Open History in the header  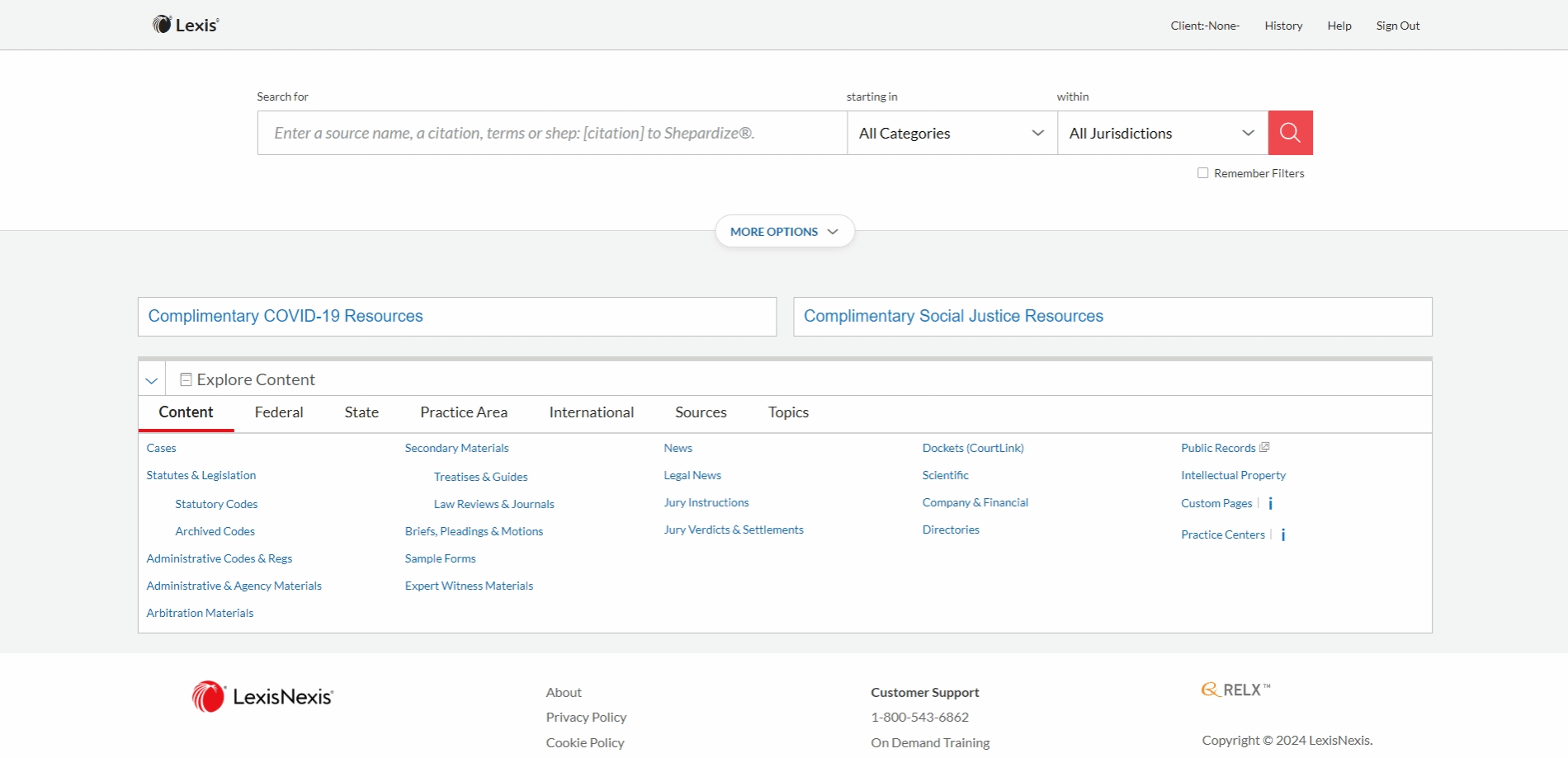click(1283, 26)
